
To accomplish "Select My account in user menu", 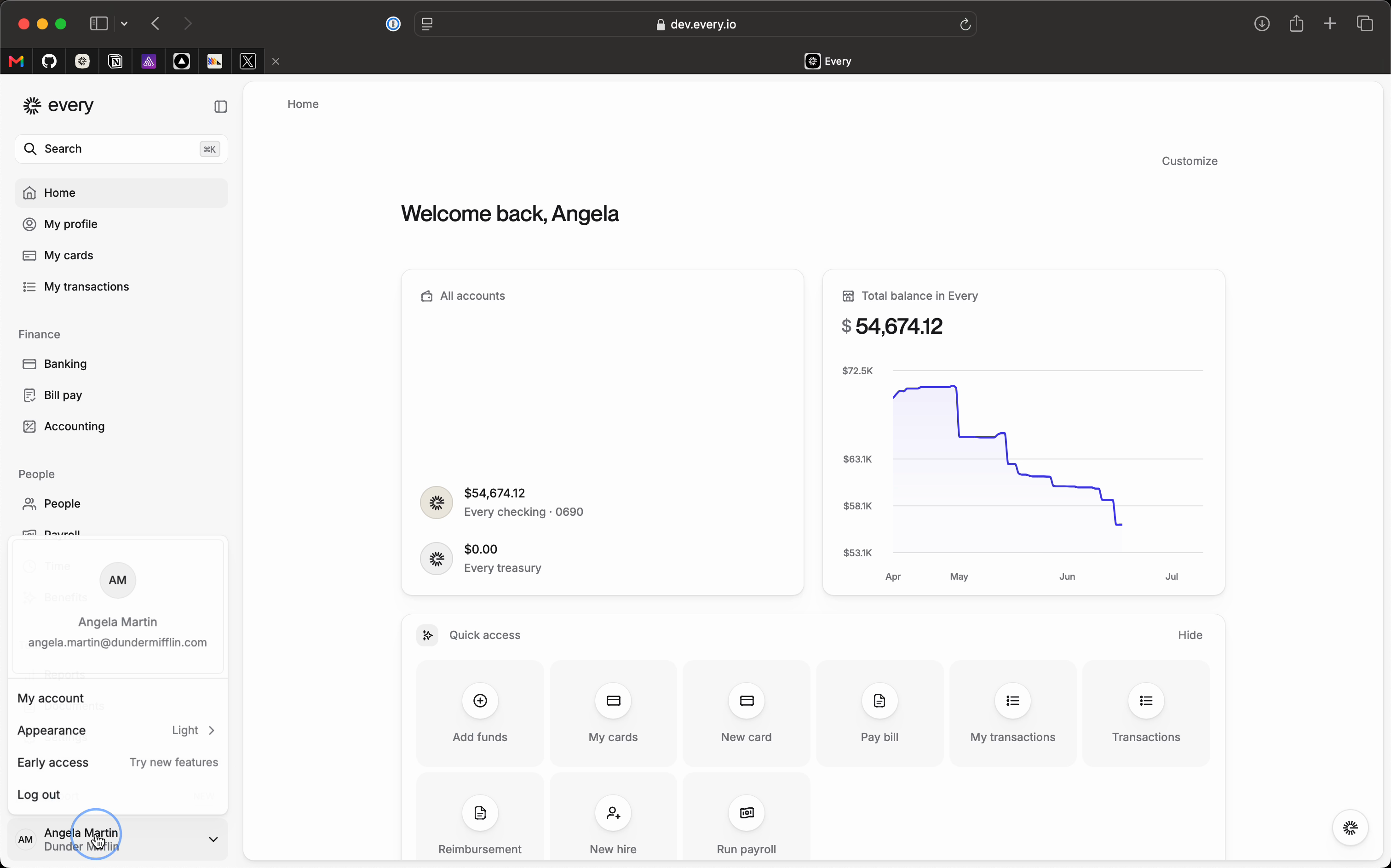I will click(x=118, y=698).
